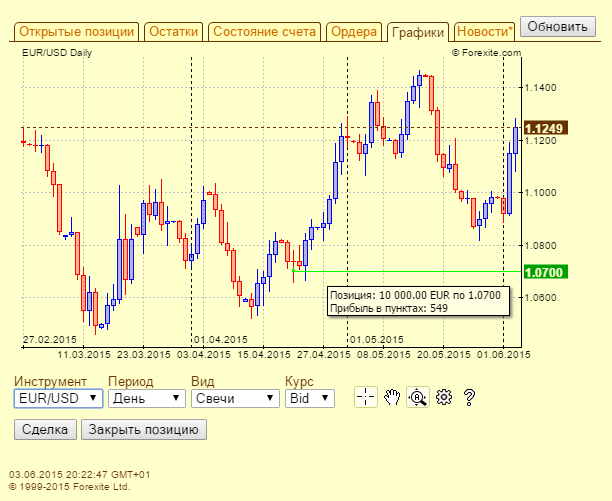Go to the Состояние счета tab
This screenshot has width=612, height=501.
coord(265,32)
